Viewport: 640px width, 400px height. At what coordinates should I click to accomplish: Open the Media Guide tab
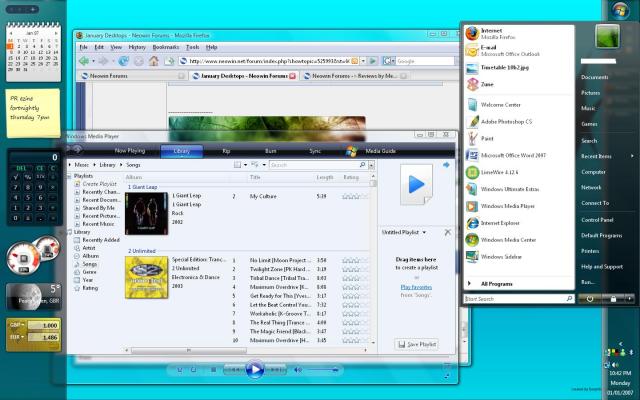[380, 151]
